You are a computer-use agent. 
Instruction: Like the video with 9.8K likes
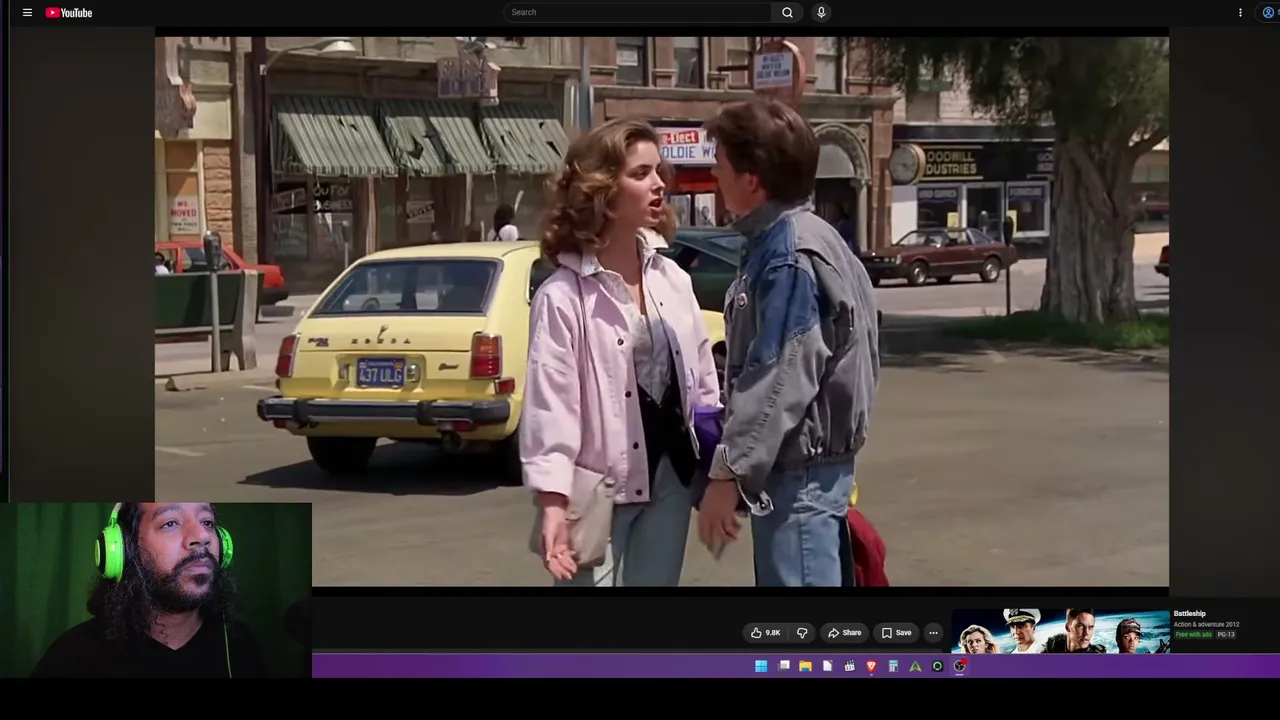[766, 633]
